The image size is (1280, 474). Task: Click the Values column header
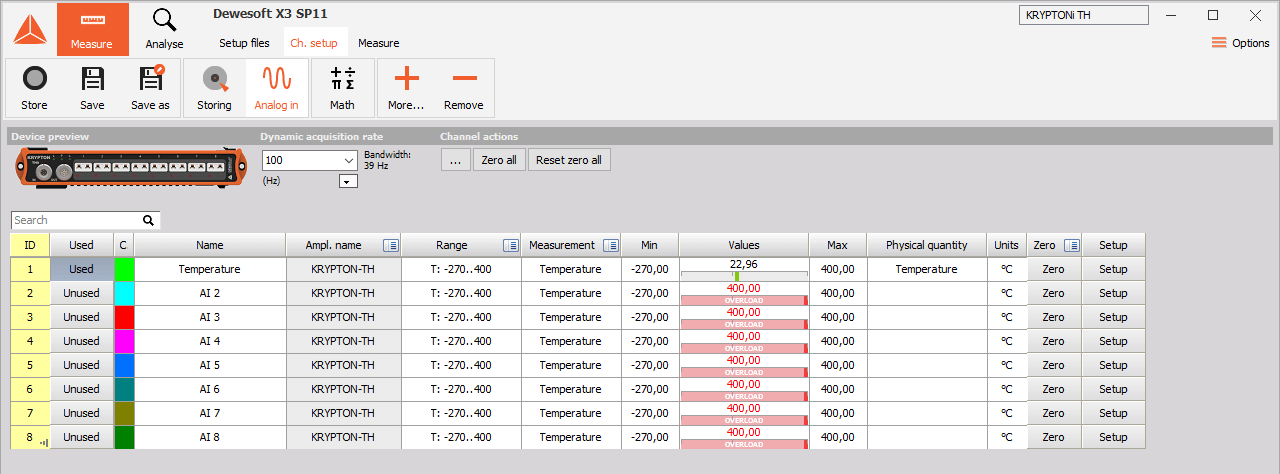(x=744, y=245)
